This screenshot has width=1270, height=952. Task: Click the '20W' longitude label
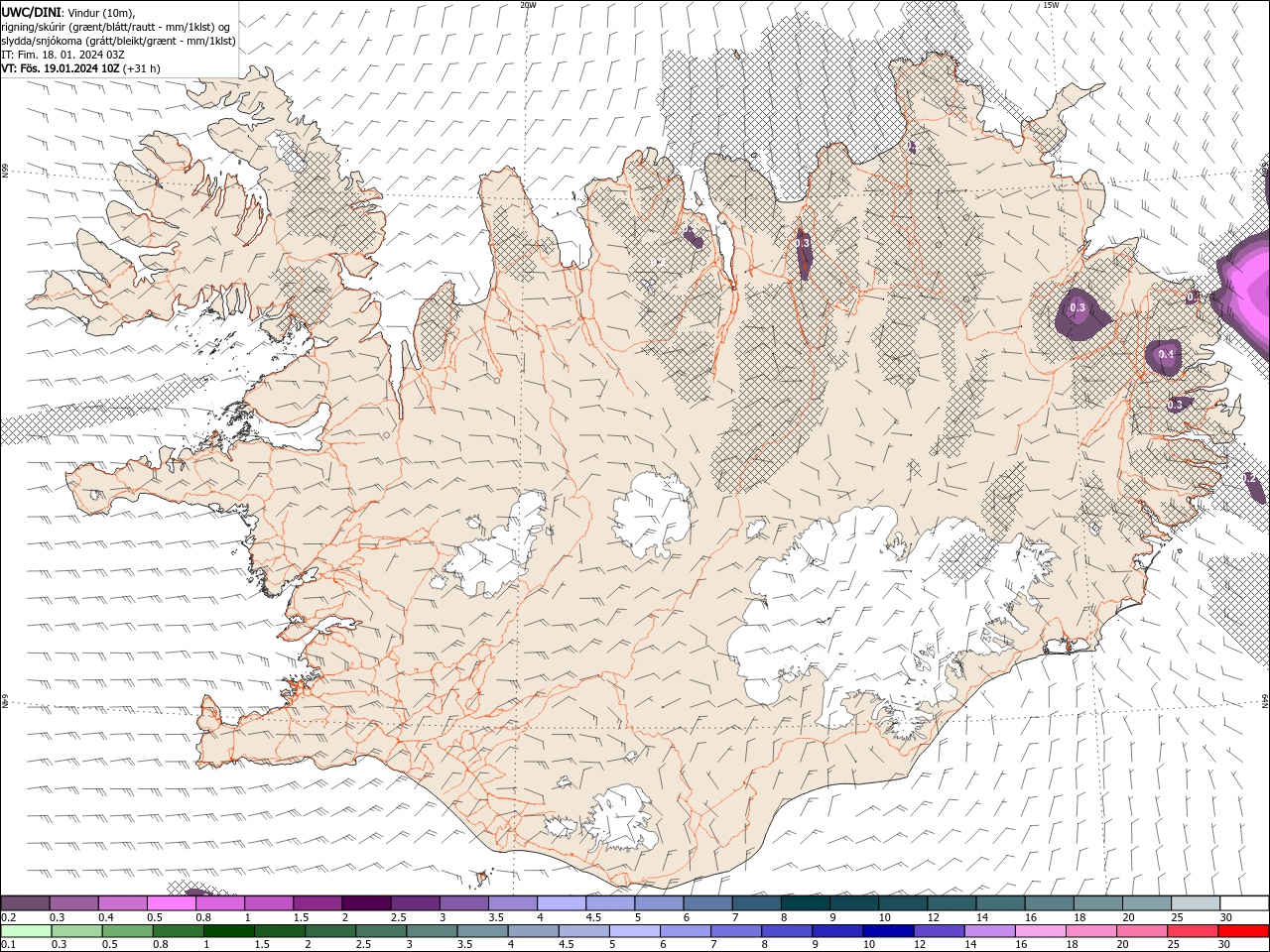(528, 5)
